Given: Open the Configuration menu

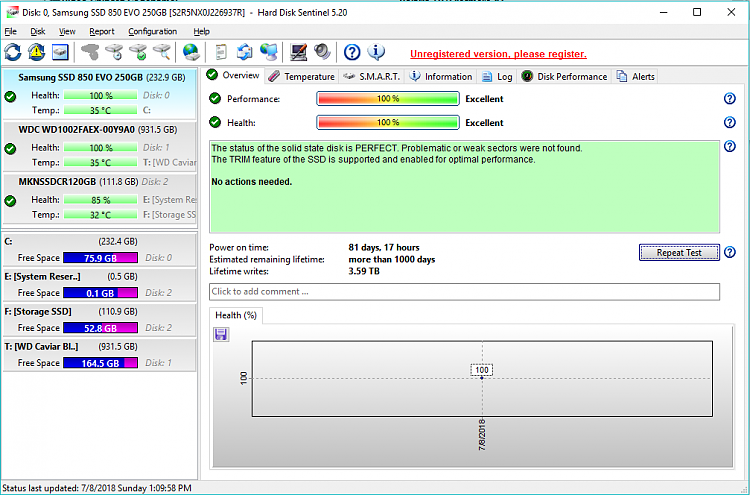Looking at the screenshot, I should pos(152,31).
